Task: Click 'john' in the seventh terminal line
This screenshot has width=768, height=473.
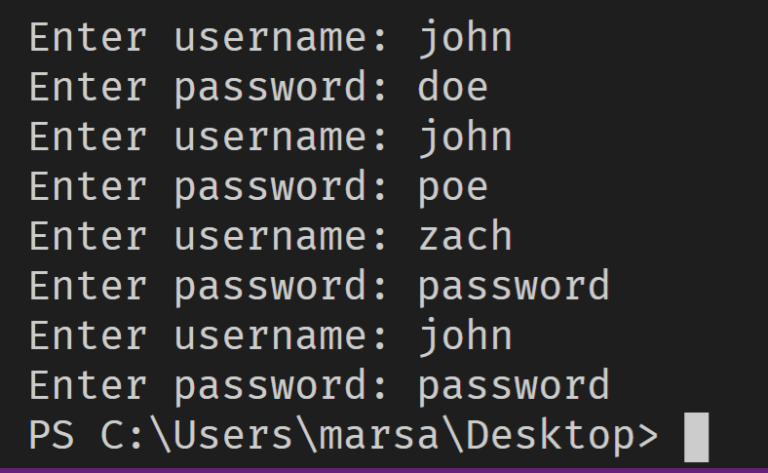Action: [465, 336]
